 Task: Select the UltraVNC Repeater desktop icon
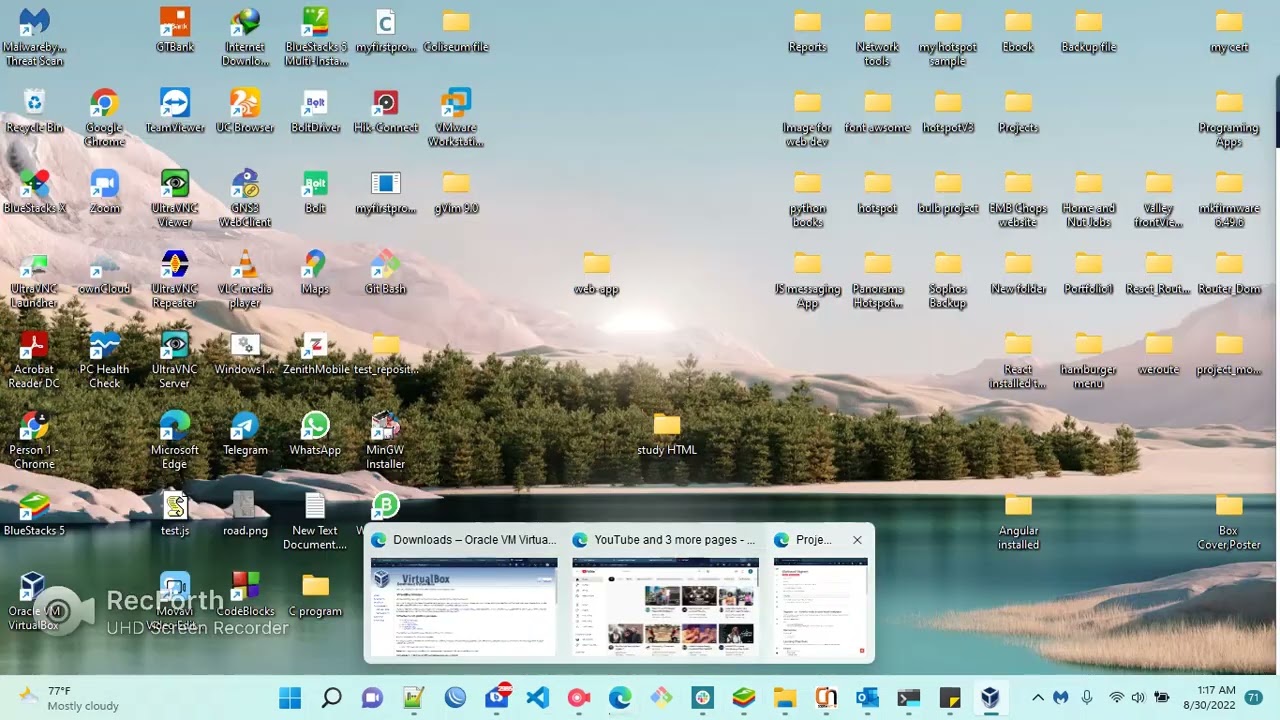pyautogui.click(x=175, y=280)
